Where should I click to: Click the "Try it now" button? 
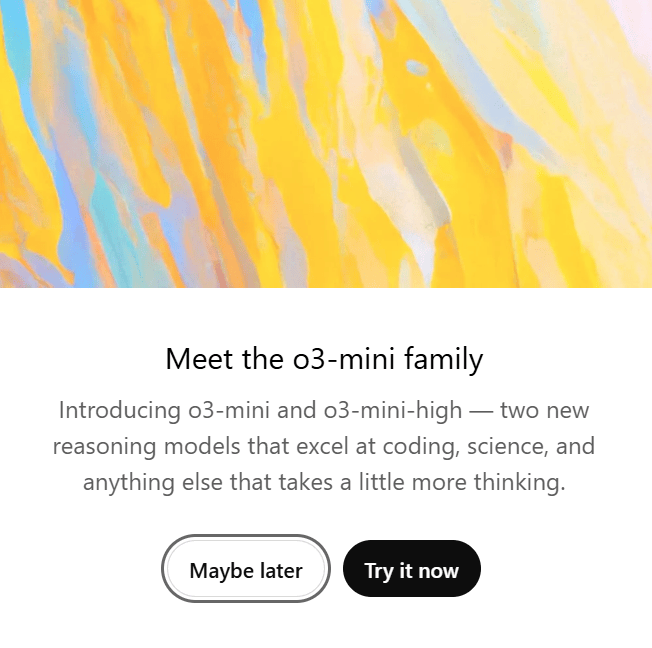point(411,570)
